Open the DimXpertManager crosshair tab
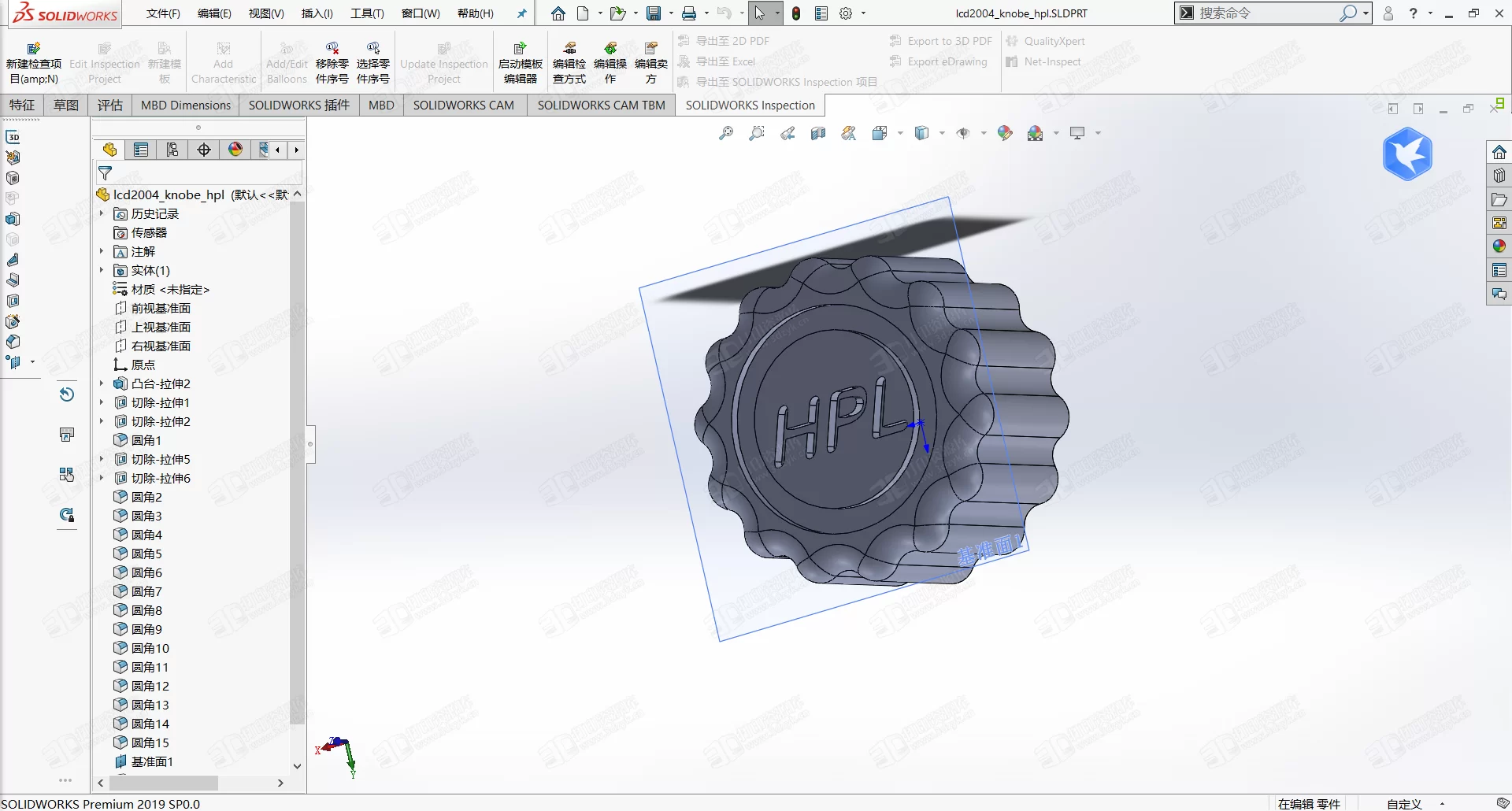 (204, 150)
